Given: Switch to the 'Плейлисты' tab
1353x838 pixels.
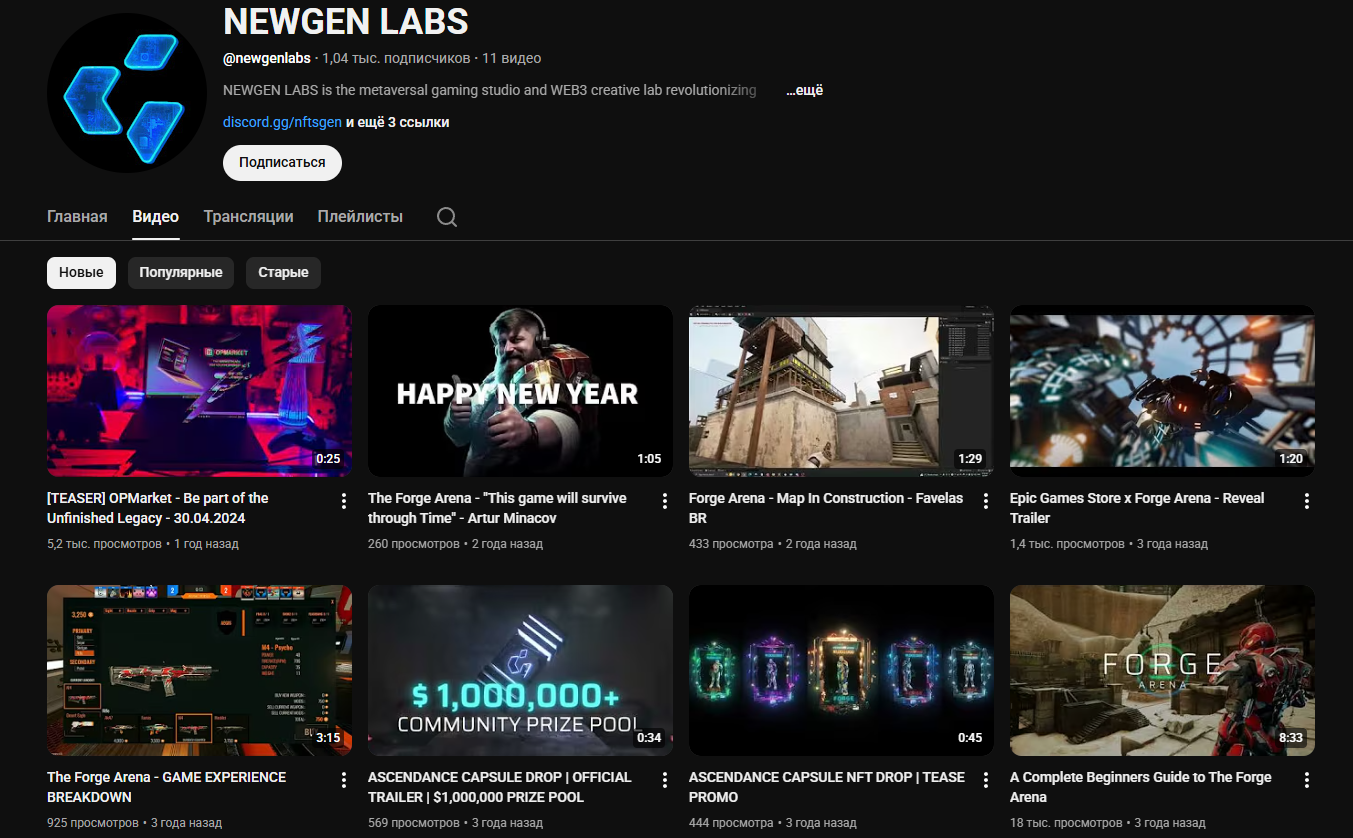Looking at the screenshot, I should pyautogui.click(x=360, y=216).
